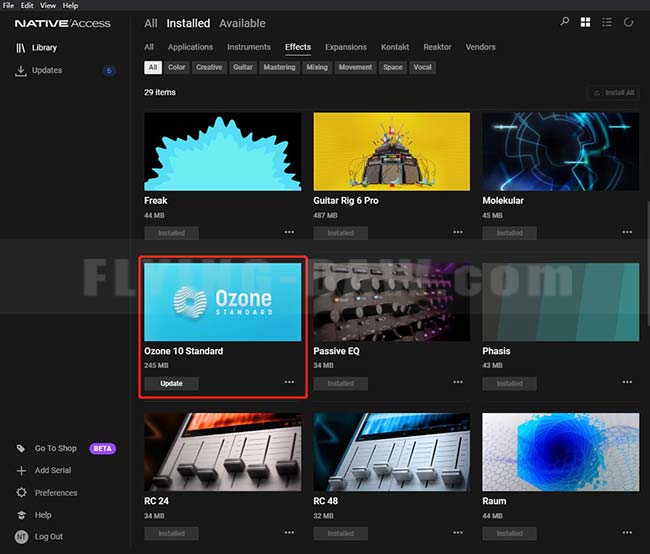Click the Log Out link
Image resolution: width=650 pixels, height=554 pixels.
49,537
